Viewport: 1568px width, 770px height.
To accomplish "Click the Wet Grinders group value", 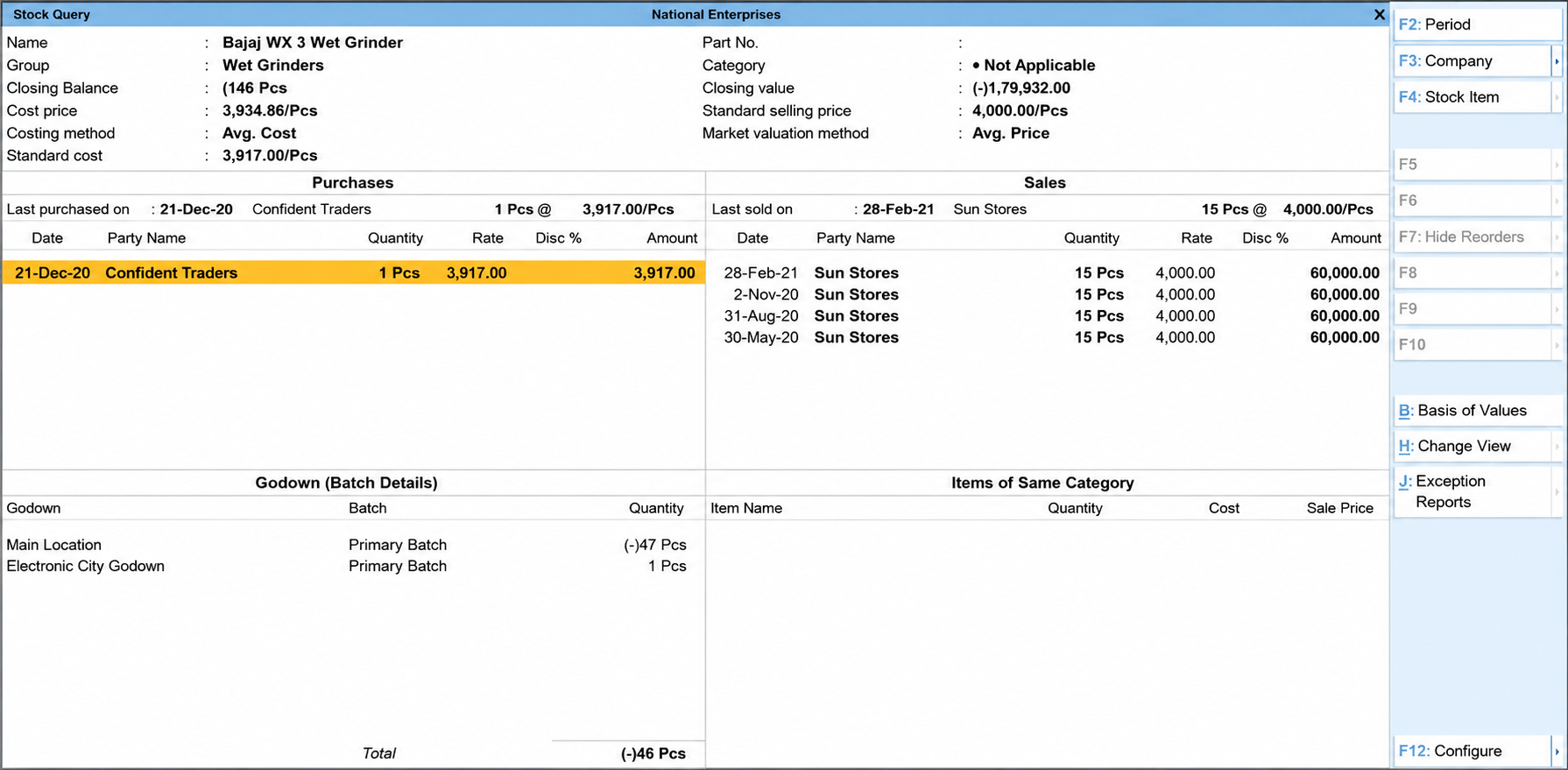I will [x=273, y=65].
